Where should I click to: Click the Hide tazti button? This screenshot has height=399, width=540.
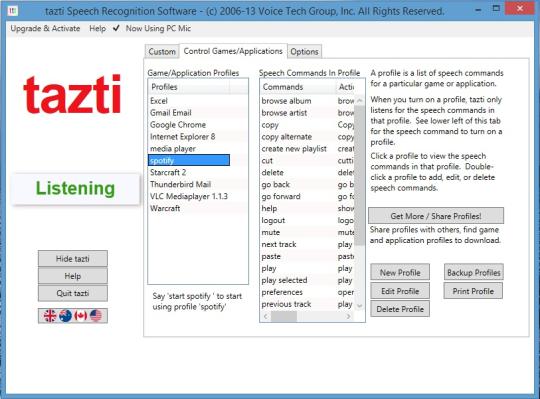73,259
